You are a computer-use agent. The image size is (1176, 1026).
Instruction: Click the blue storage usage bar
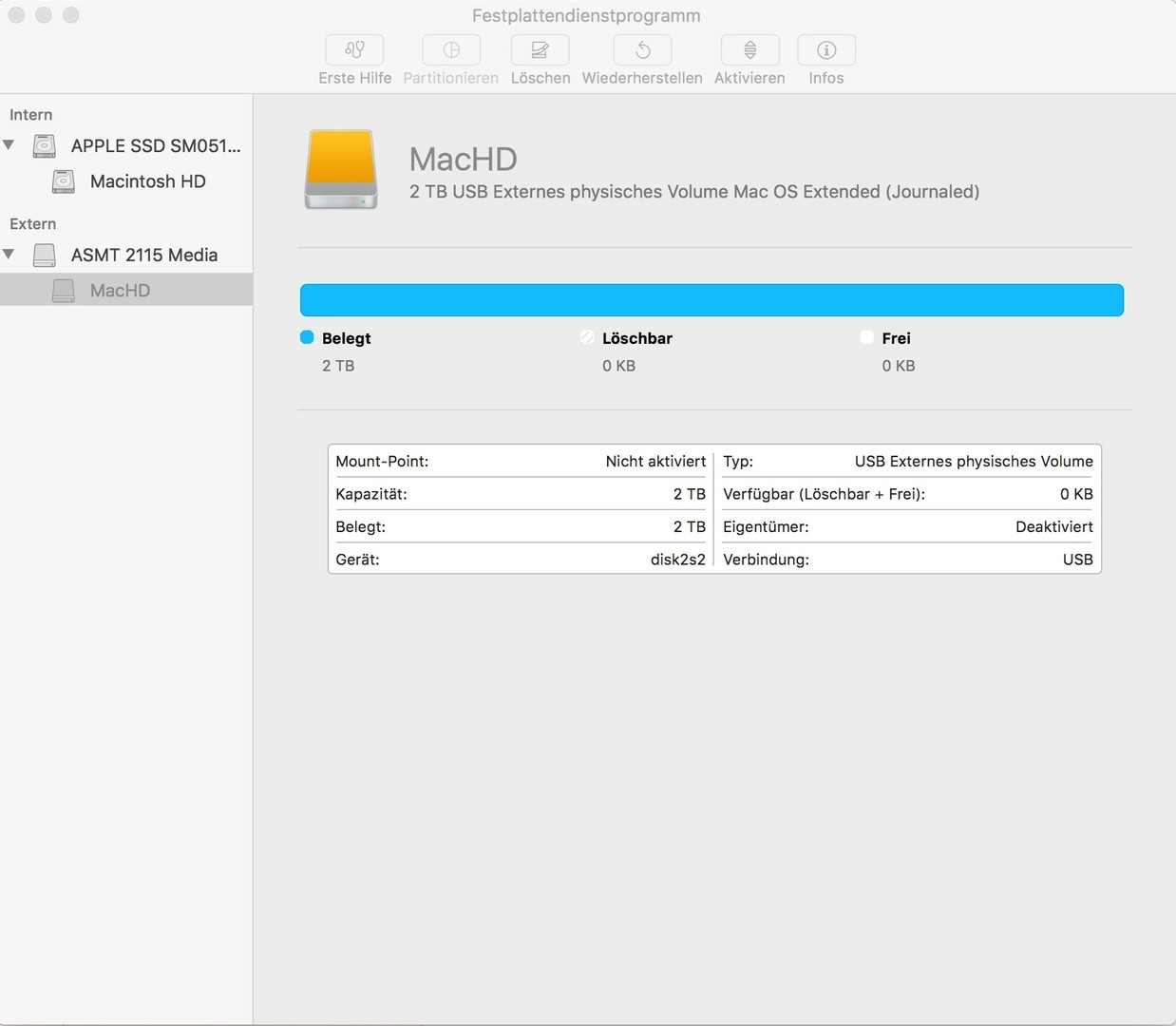coord(711,300)
